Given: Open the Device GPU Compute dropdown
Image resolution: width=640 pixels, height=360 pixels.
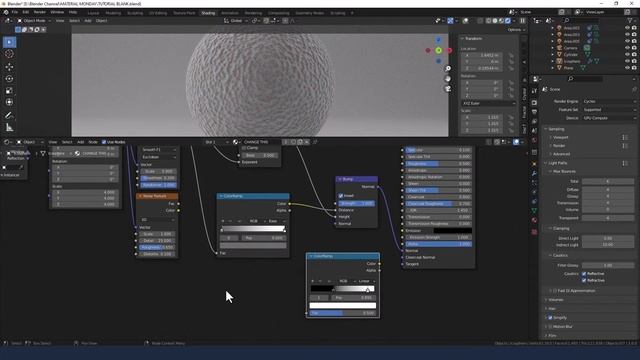Looking at the screenshot, I should (x=609, y=118).
